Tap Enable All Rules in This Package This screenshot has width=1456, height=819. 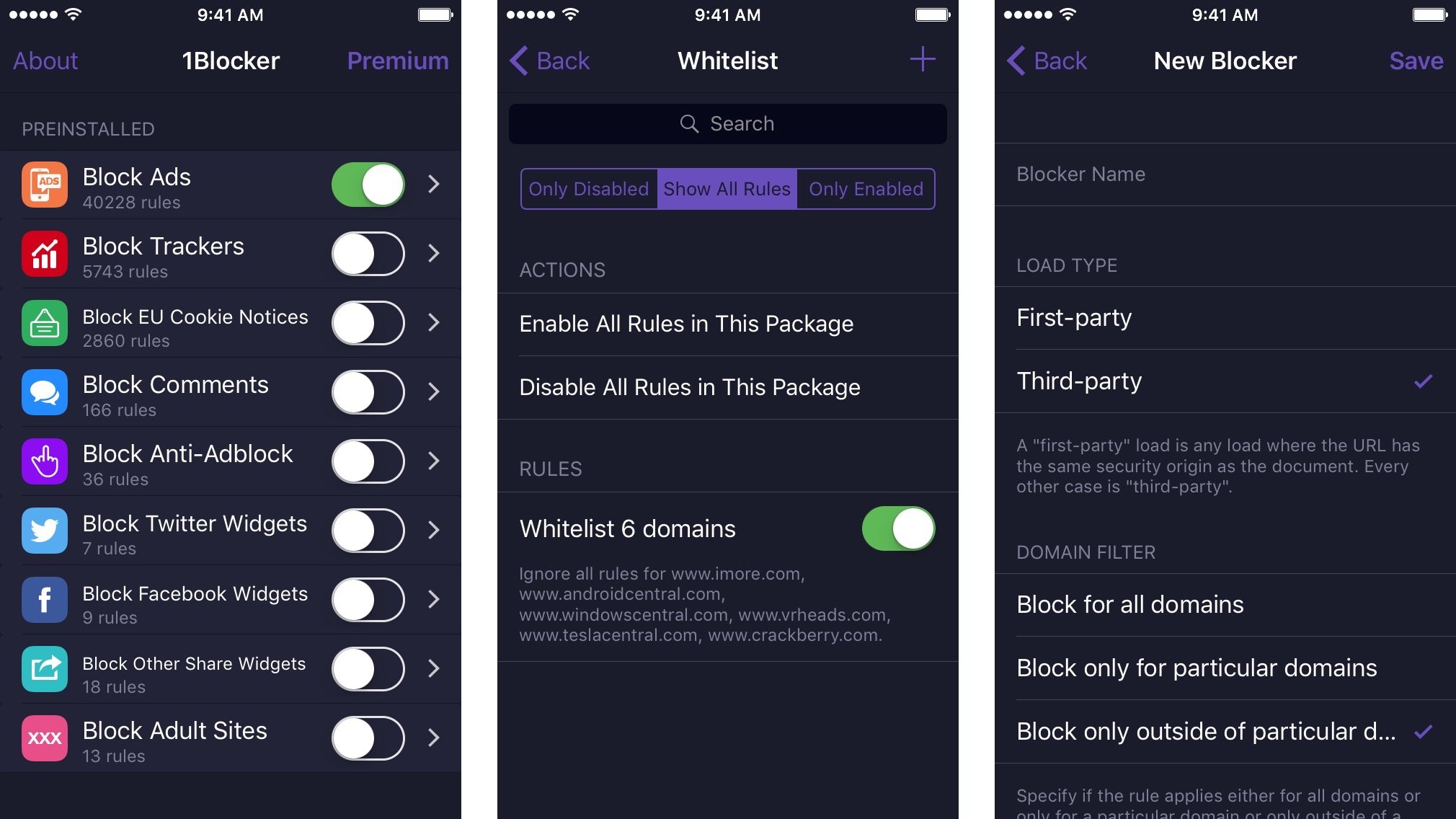point(727,323)
